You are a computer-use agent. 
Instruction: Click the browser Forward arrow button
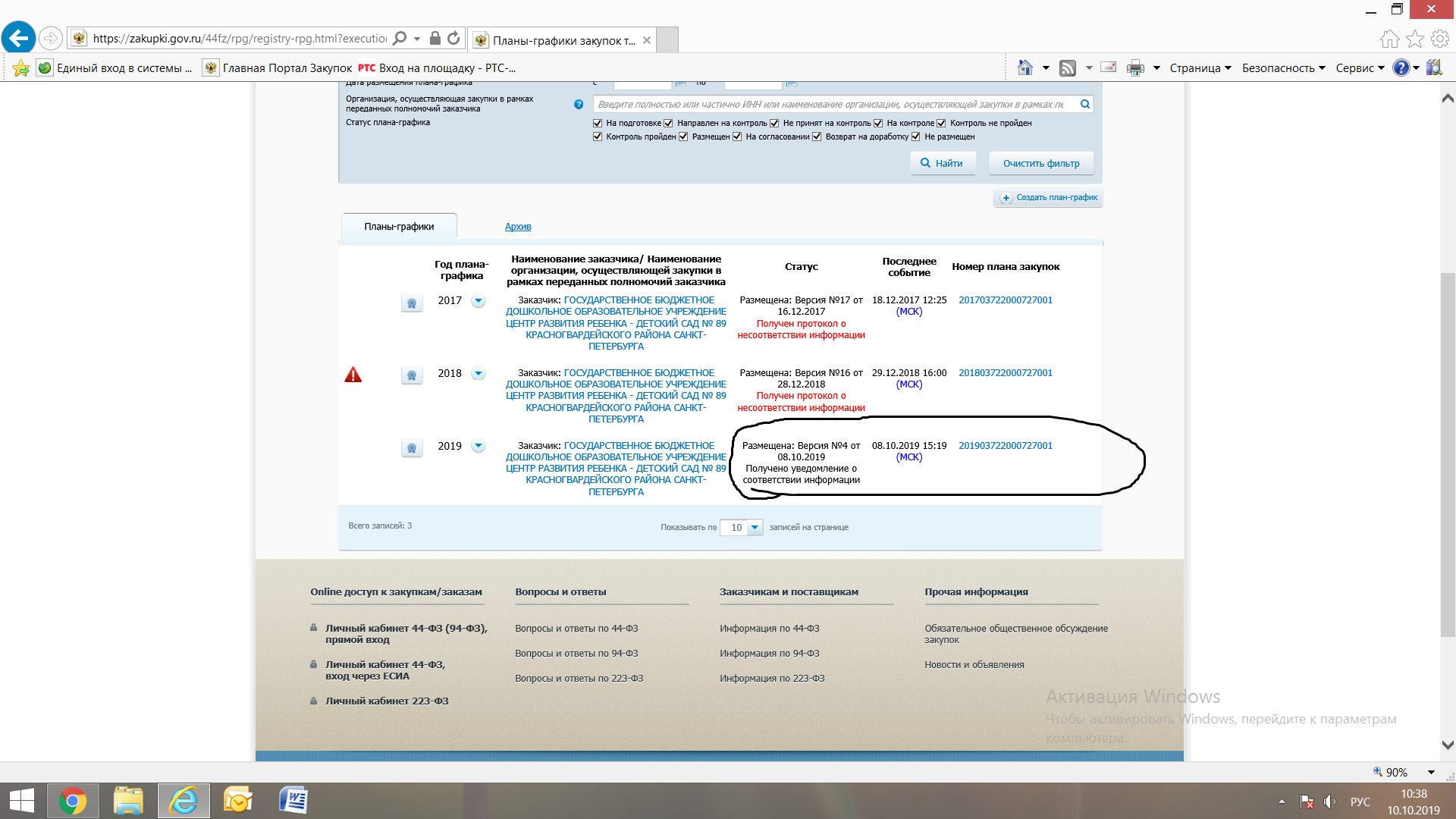click(x=50, y=38)
